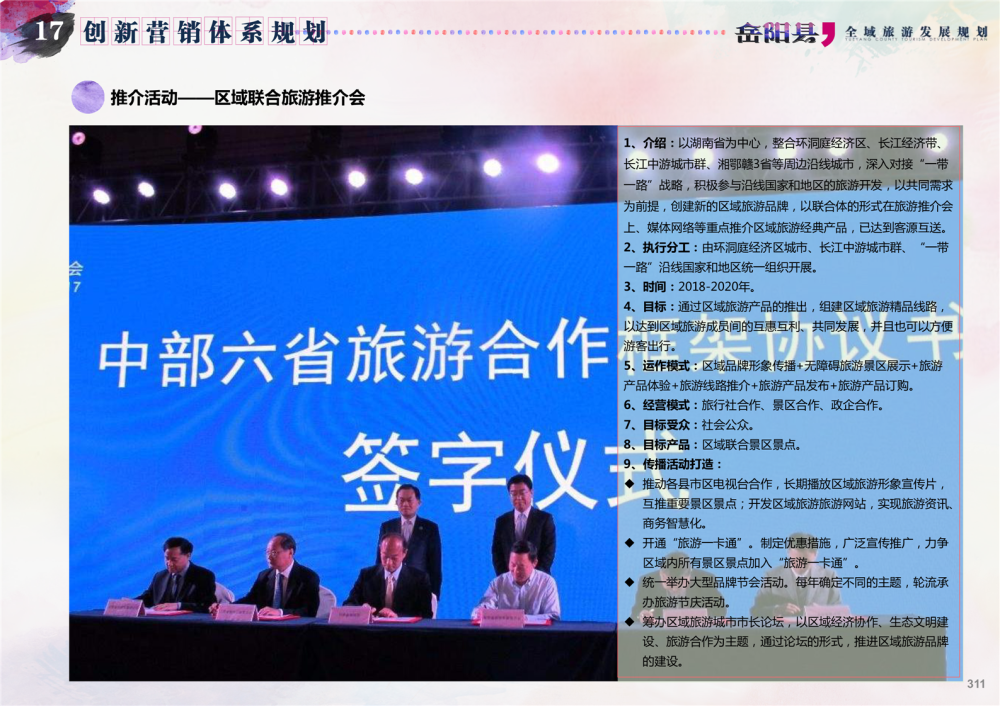Click the 全域旅游发展规划 header text
This screenshot has height=706, width=1000.
(916, 31)
